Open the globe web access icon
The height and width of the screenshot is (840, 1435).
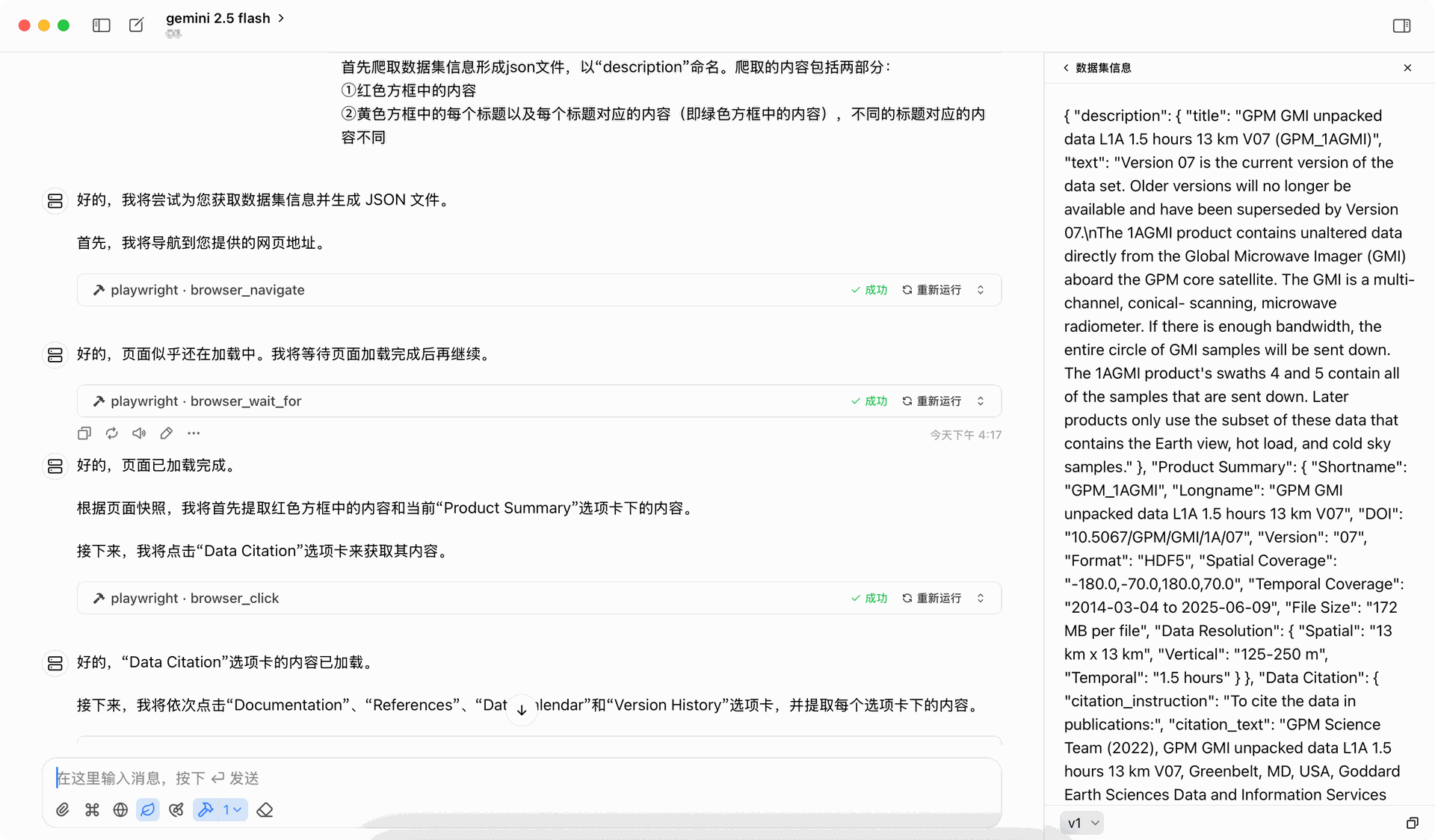click(x=120, y=810)
